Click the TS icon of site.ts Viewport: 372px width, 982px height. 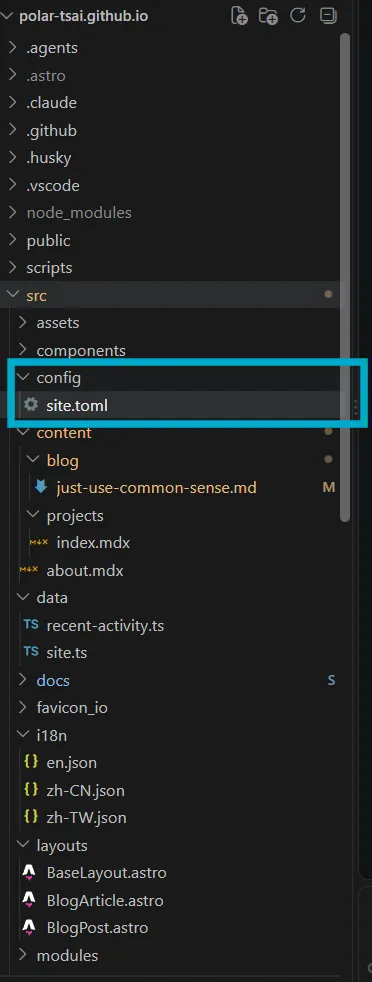(x=31, y=653)
